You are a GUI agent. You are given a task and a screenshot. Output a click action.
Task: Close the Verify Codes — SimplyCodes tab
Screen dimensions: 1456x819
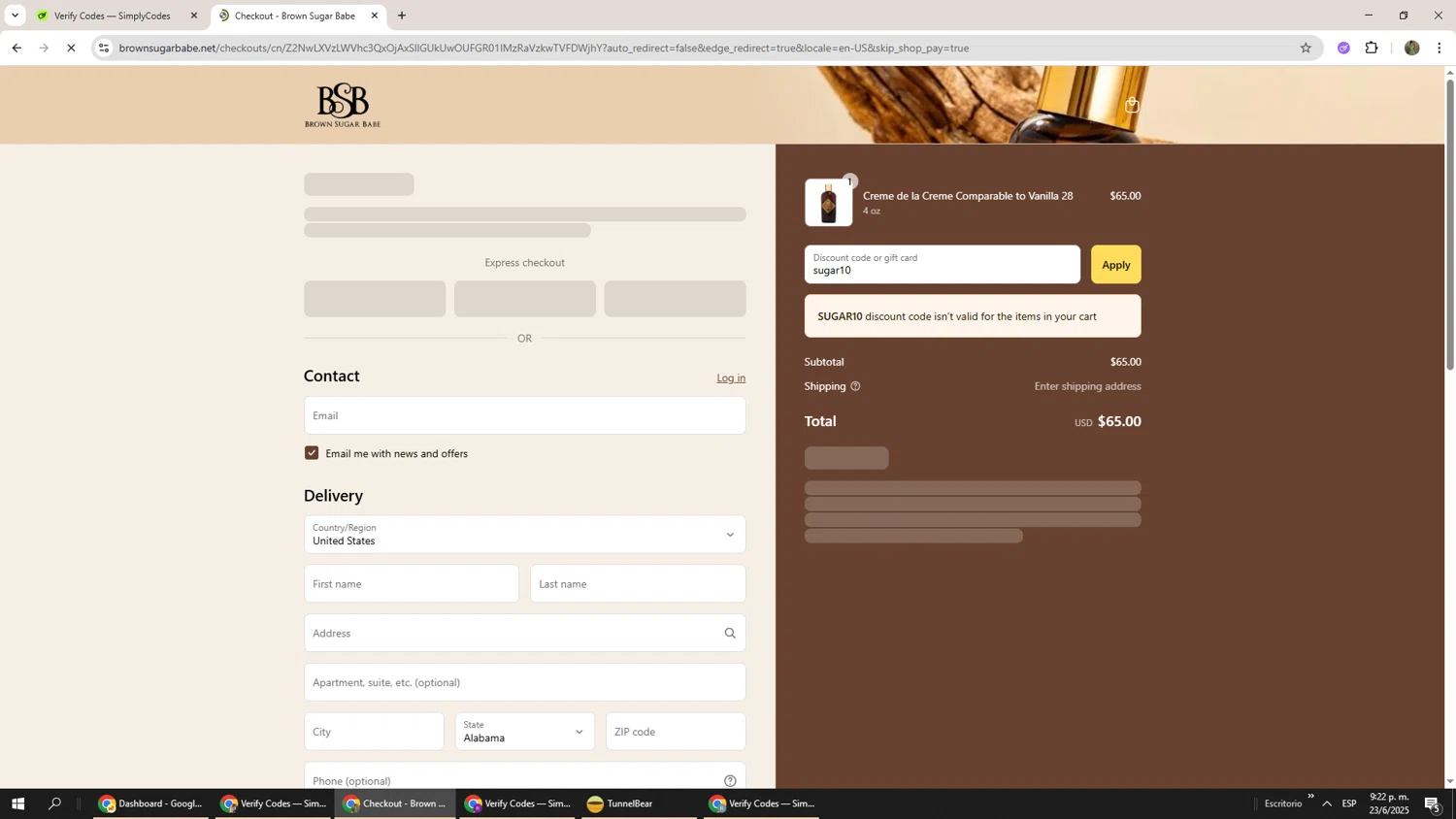(194, 16)
